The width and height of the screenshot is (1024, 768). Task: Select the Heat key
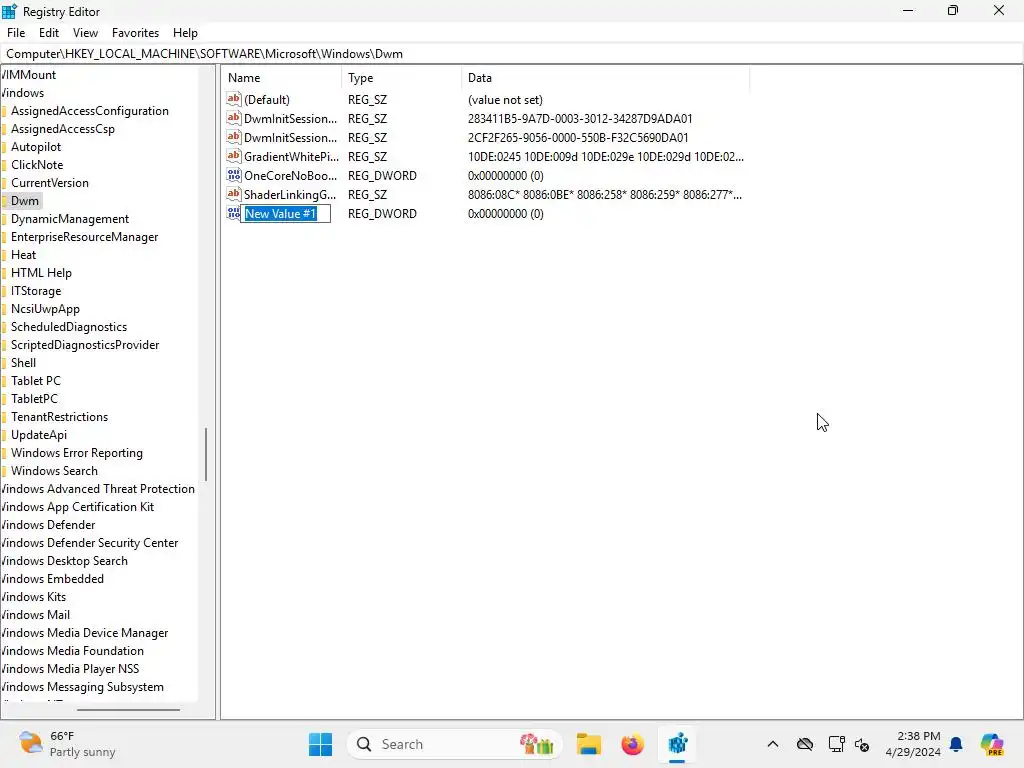pyautogui.click(x=24, y=255)
